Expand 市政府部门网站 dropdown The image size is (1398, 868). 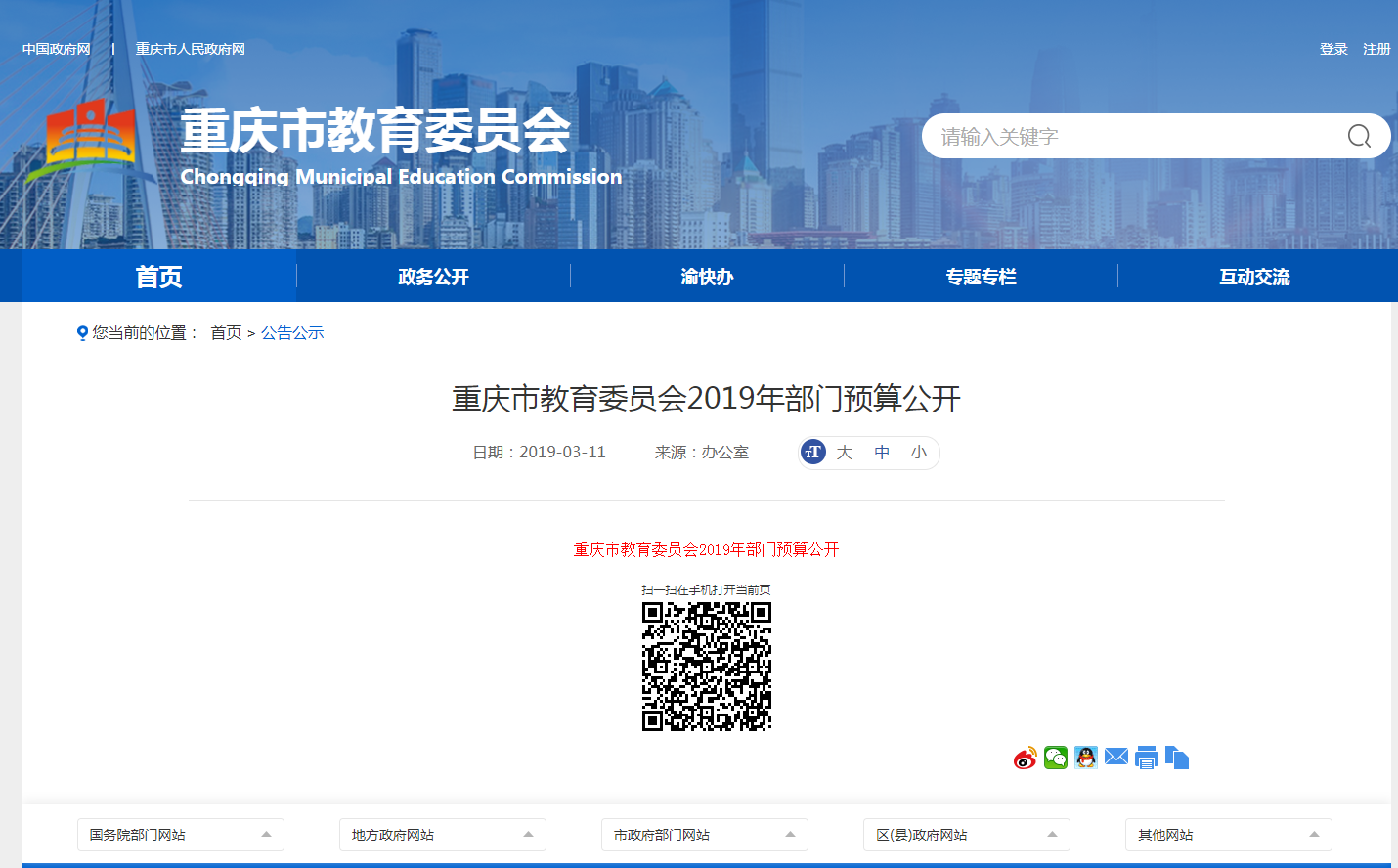pos(705,835)
